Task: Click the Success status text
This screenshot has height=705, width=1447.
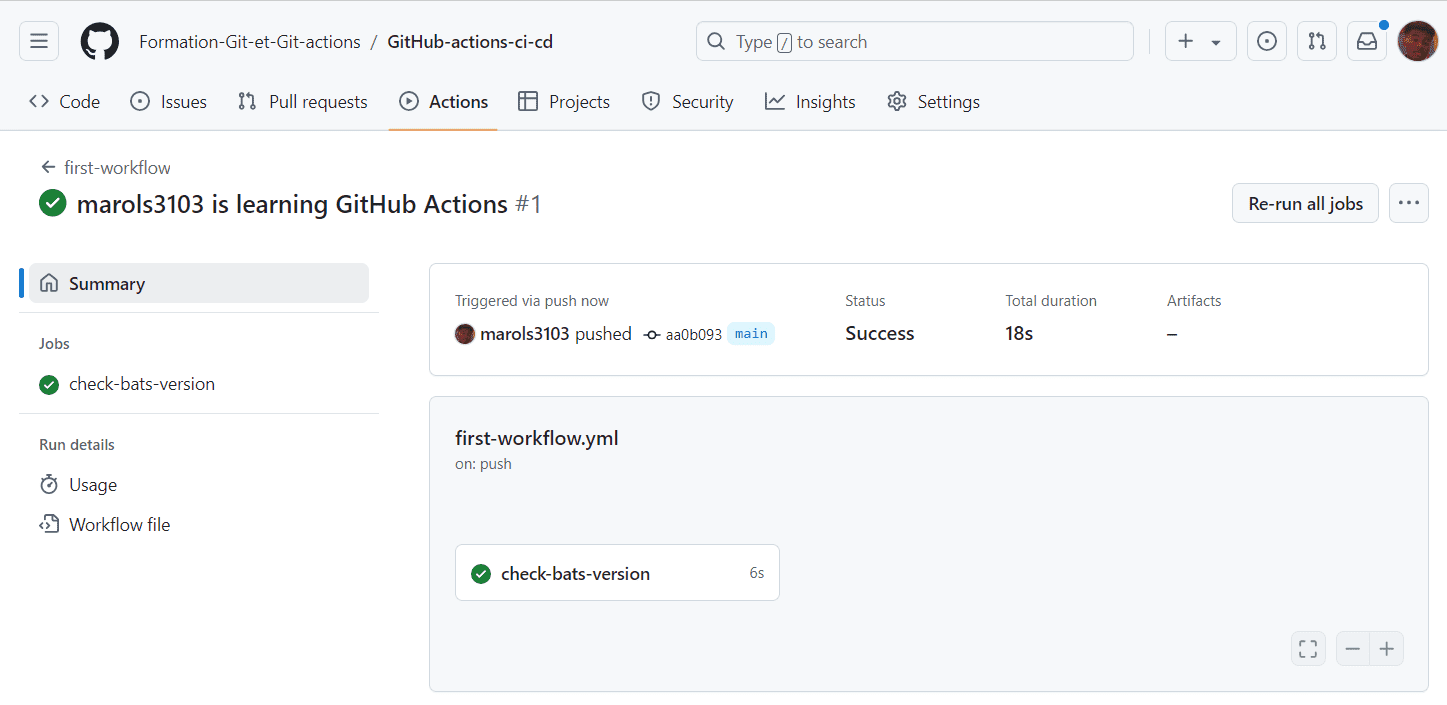Action: tap(880, 334)
